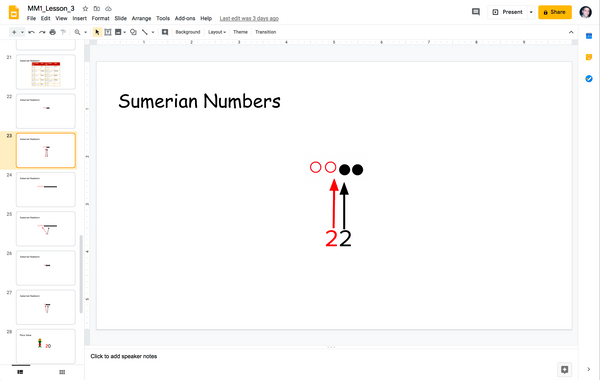
Task: Select slide 26 thumbnail
Action: click(46, 268)
